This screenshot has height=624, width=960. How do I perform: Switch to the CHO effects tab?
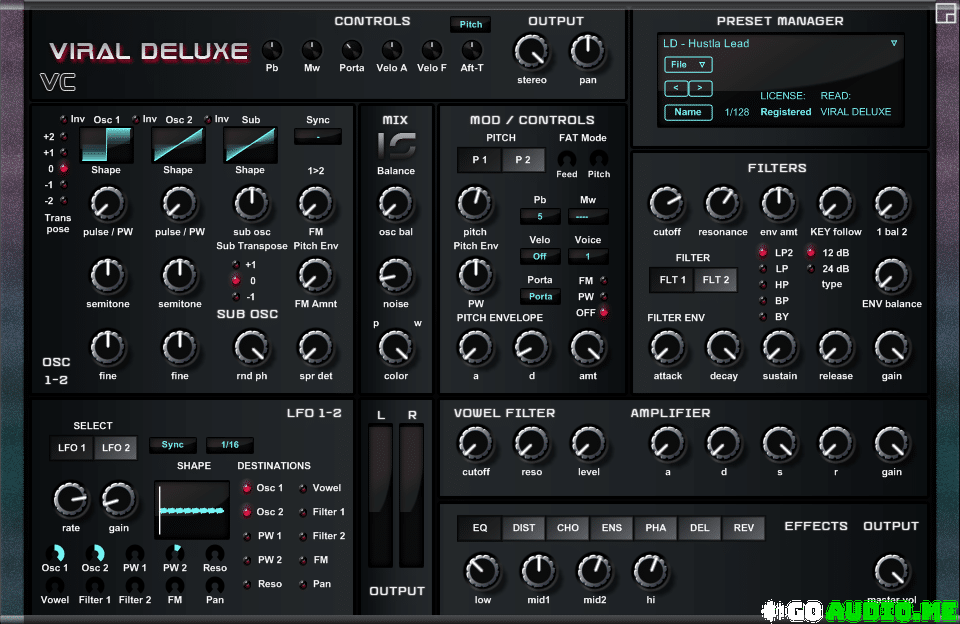click(568, 528)
